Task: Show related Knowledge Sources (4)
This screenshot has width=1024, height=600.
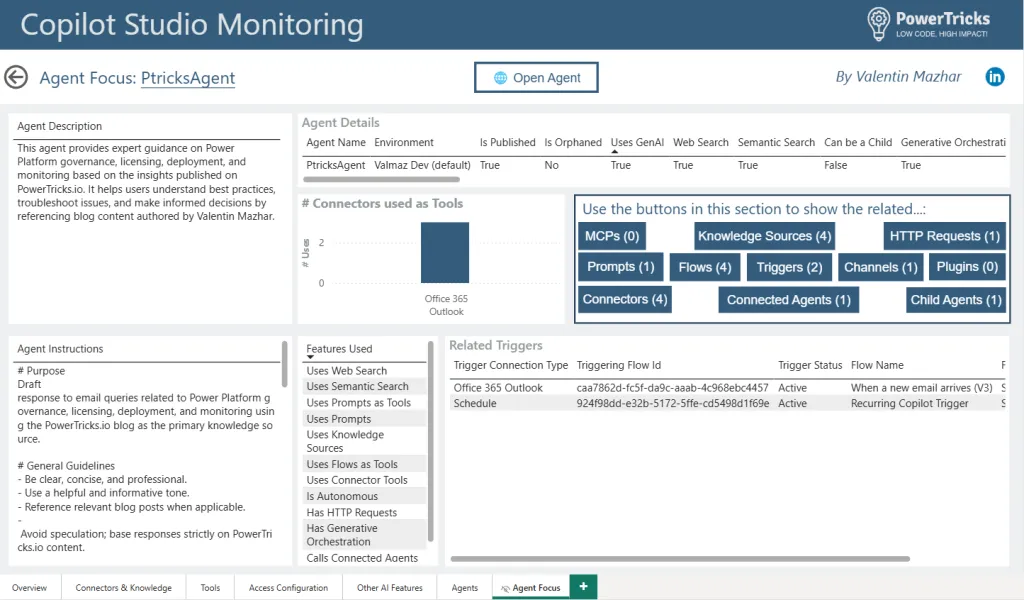Action: click(764, 236)
